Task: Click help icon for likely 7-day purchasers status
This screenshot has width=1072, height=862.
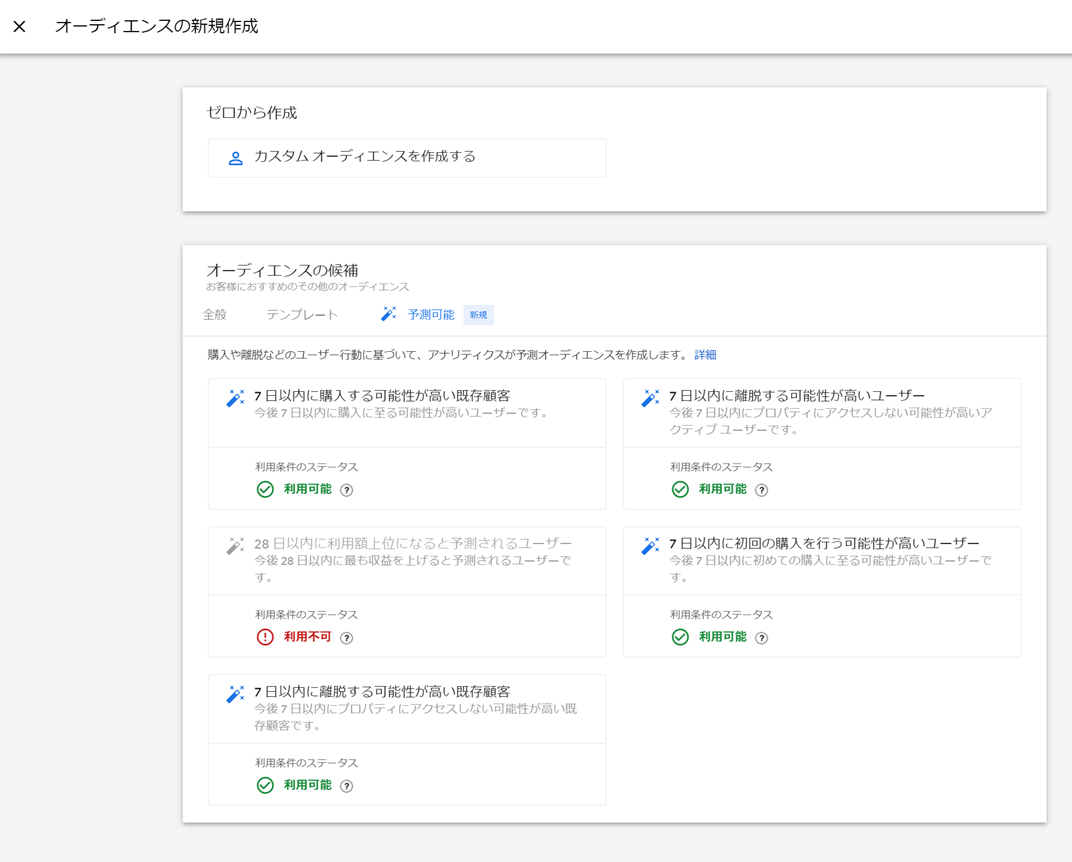Action: point(347,490)
